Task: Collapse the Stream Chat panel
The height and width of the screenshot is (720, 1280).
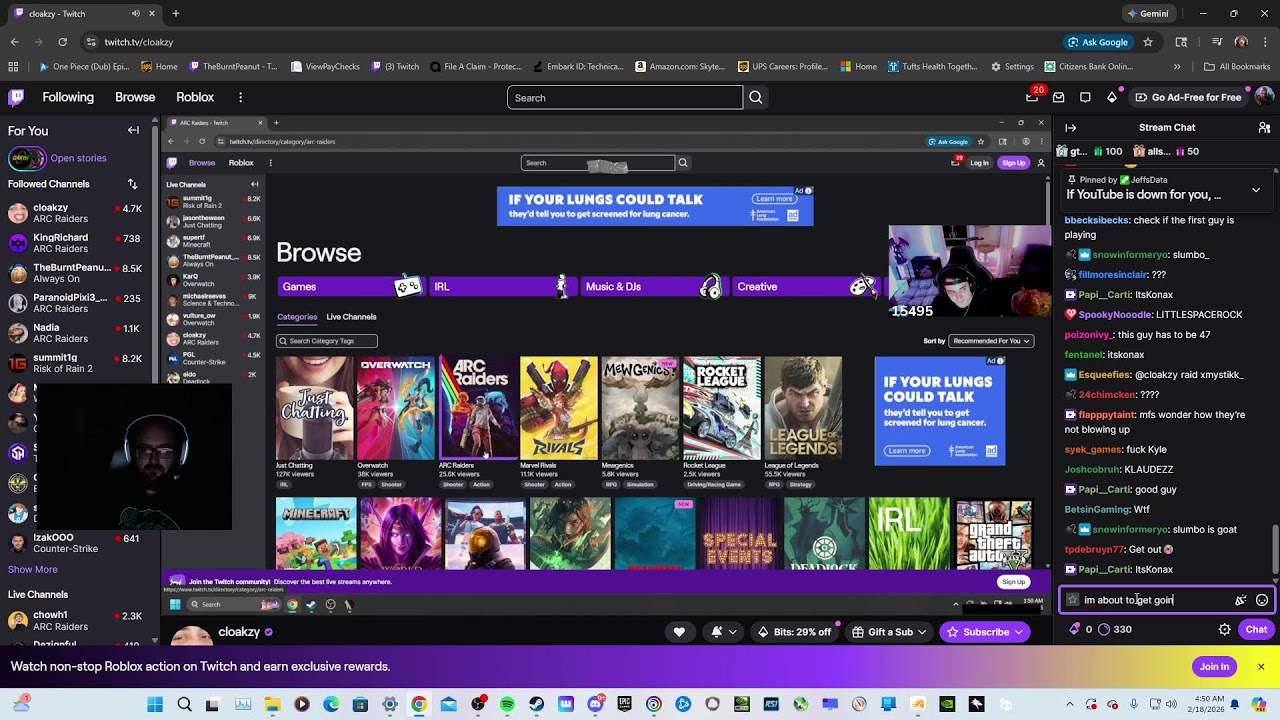Action: click(1070, 128)
